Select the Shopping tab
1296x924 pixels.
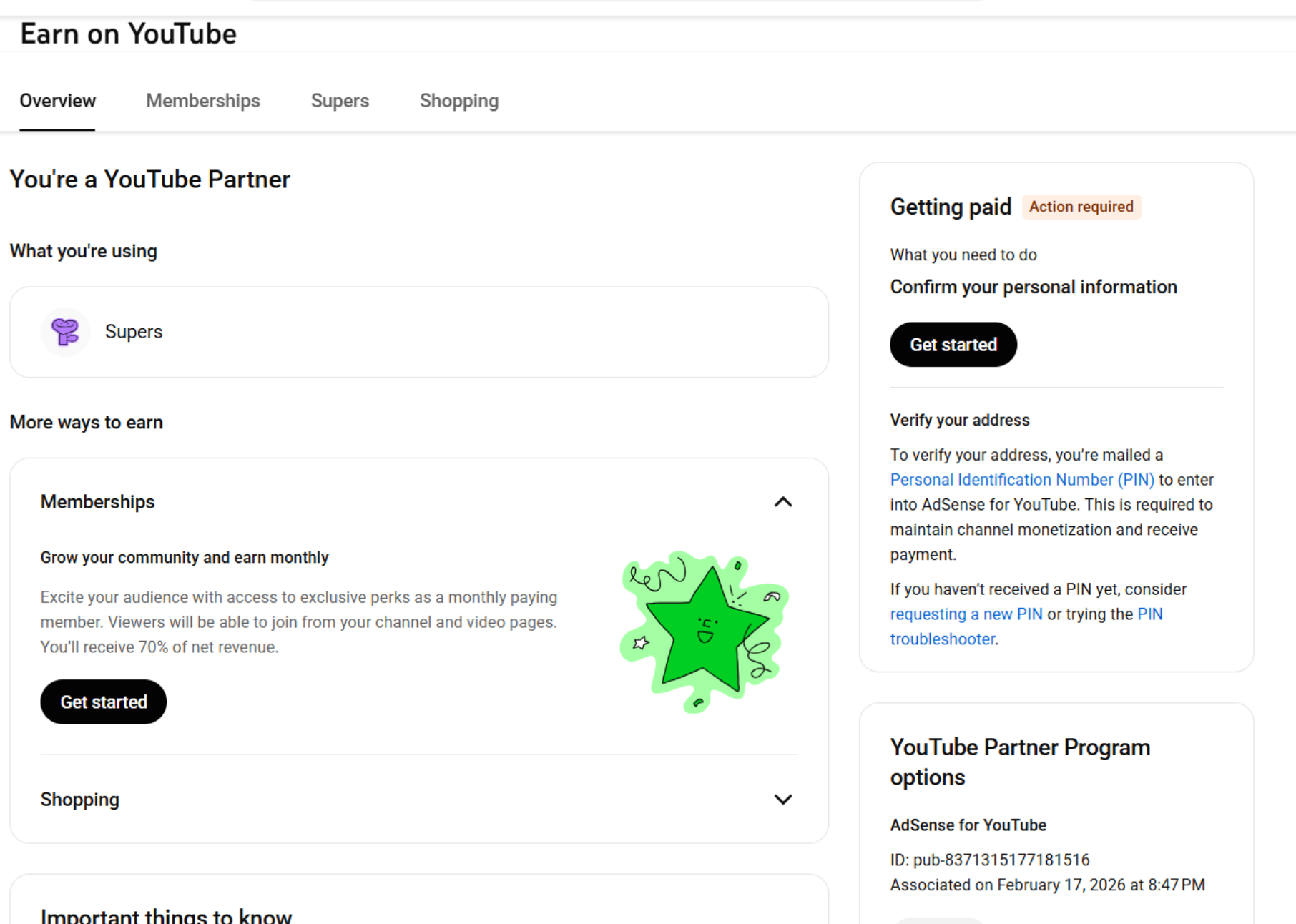pyautogui.click(x=459, y=101)
